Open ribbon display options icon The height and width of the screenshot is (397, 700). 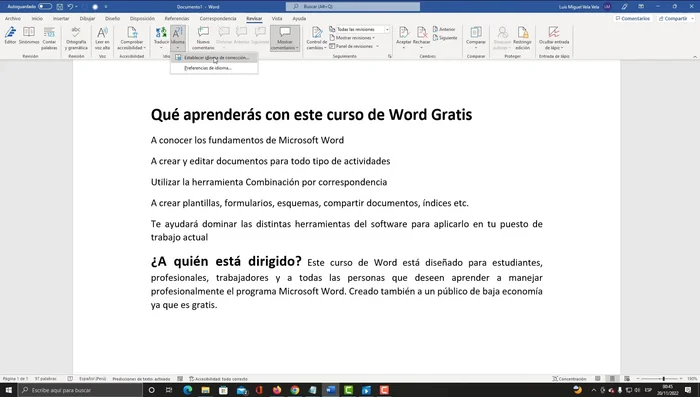tap(641, 7)
